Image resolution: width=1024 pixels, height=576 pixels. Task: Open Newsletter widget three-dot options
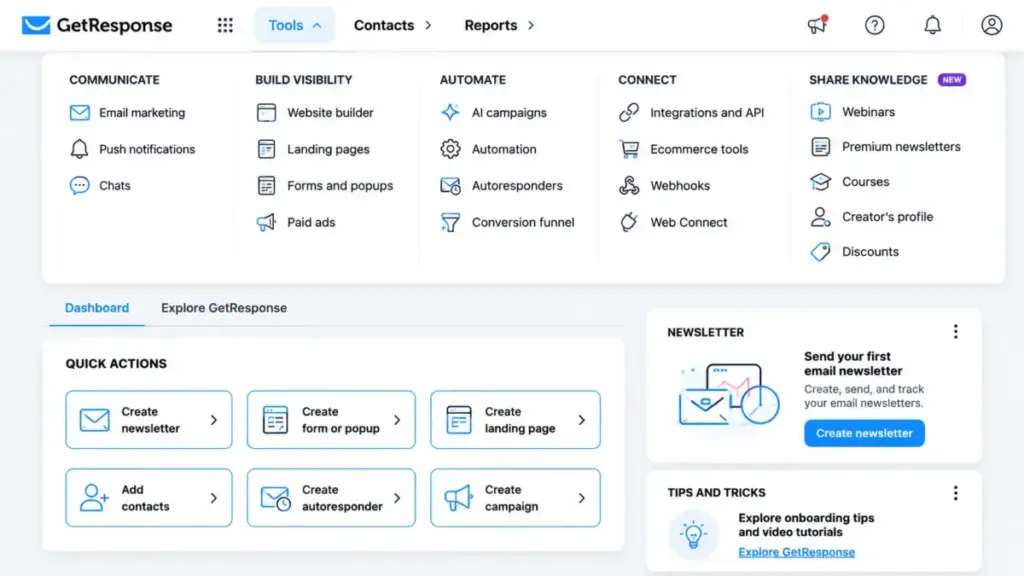[955, 332]
